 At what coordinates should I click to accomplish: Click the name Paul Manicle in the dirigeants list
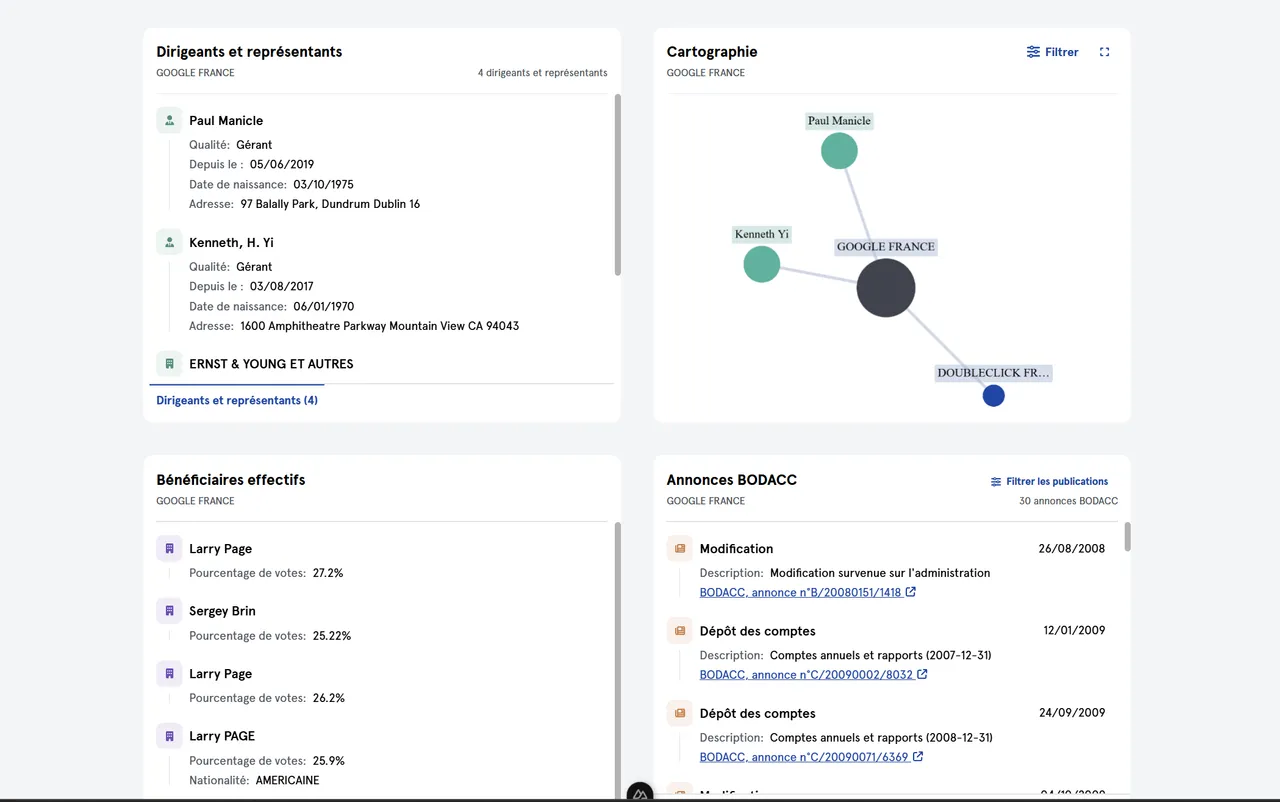coord(226,121)
